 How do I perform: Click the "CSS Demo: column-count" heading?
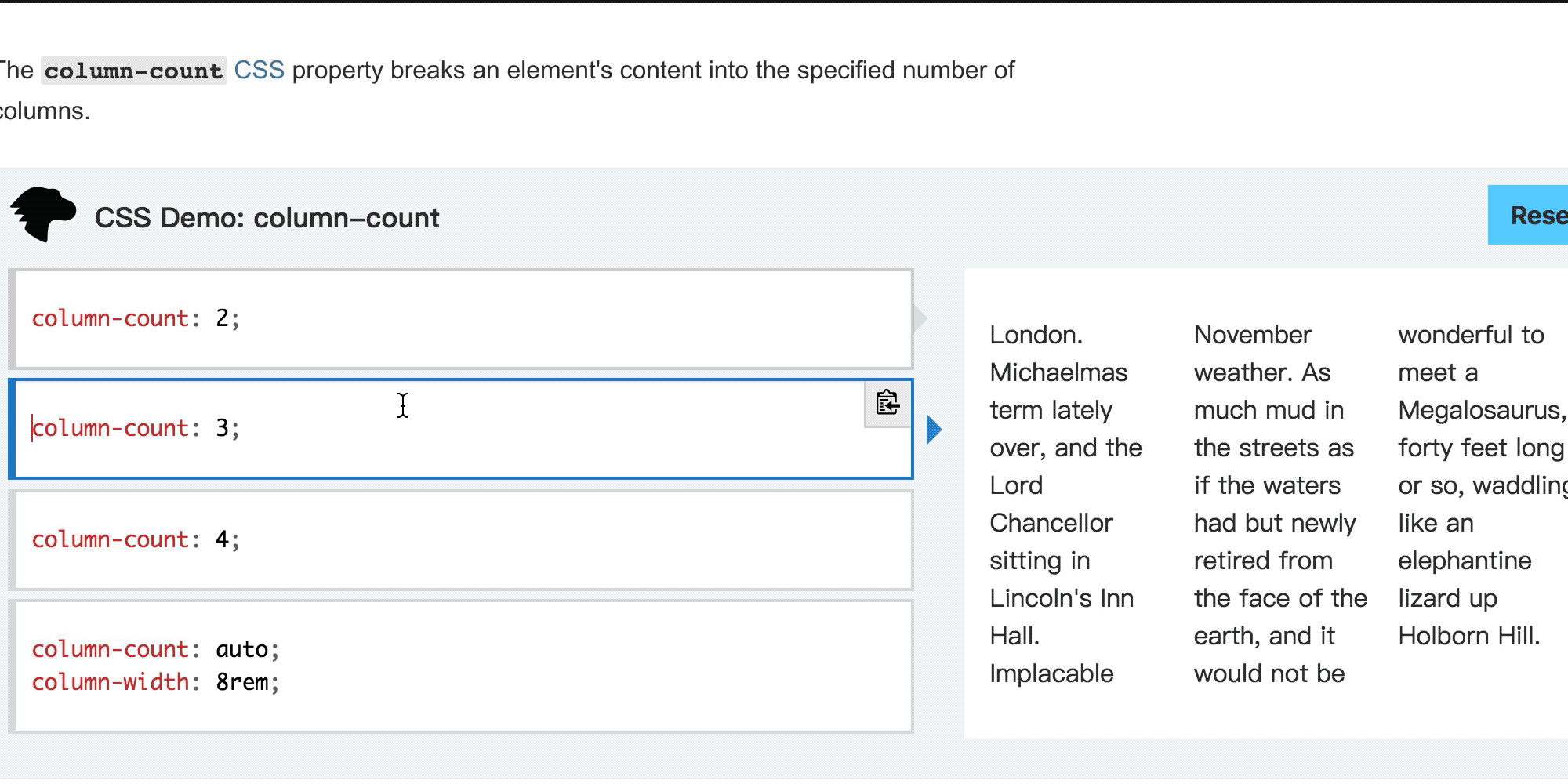(x=267, y=218)
